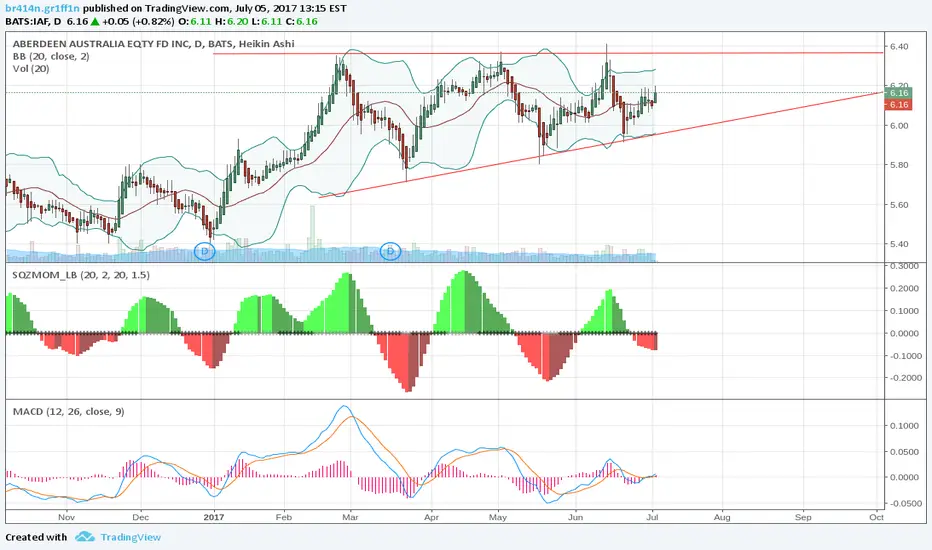The width and height of the screenshot is (932, 550).
Task: Click the Mar label on time axis
Action: point(351,517)
